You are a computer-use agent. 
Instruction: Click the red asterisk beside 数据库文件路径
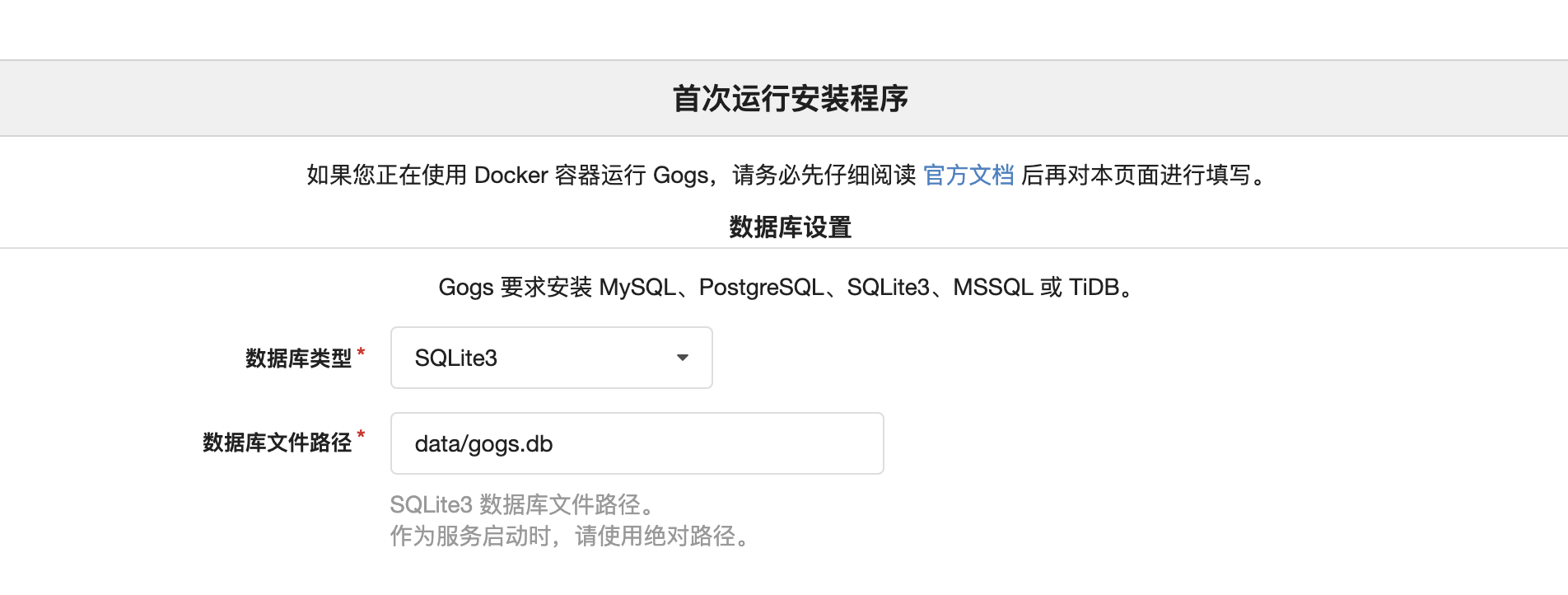pyautogui.click(x=361, y=435)
